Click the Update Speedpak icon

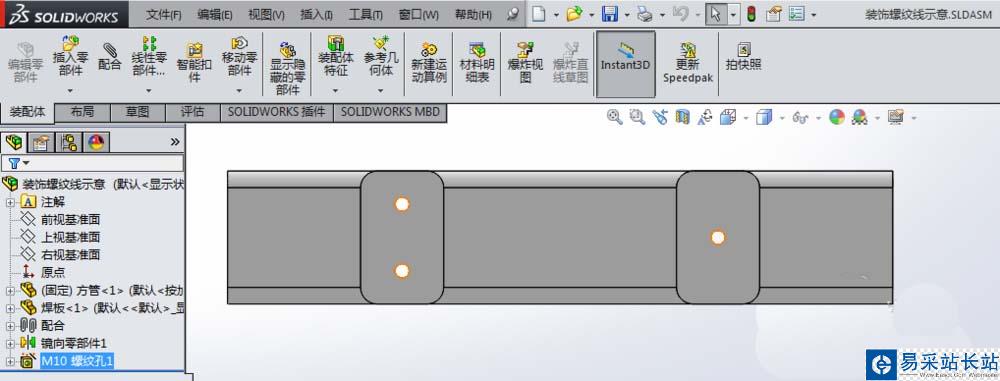(x=688, y=50)
